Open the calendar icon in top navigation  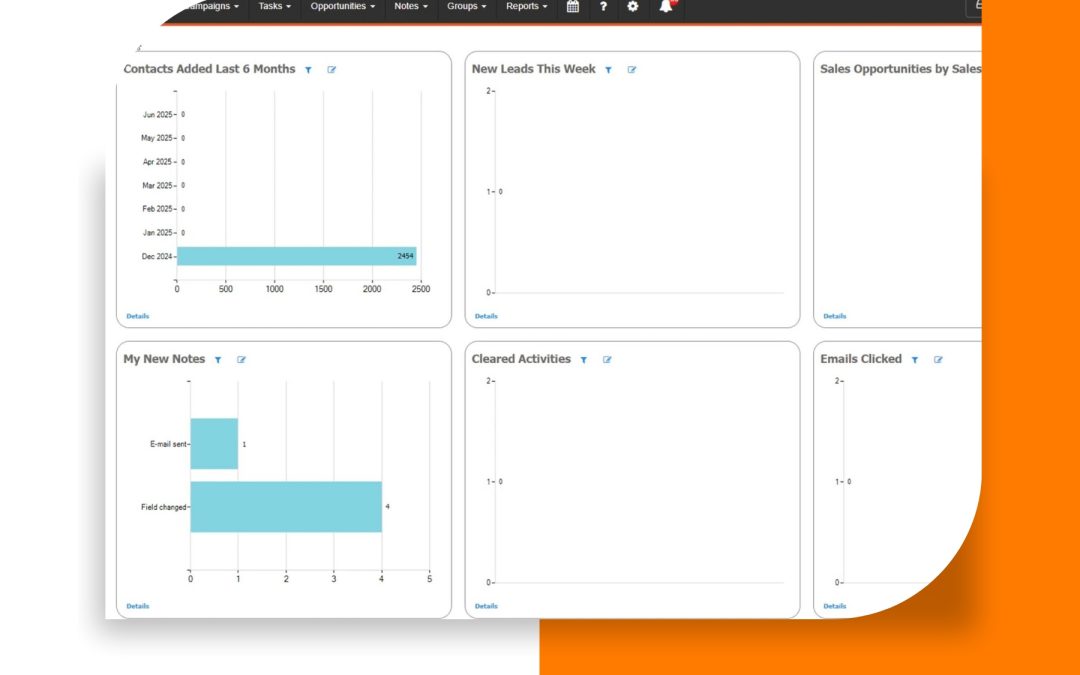(x=572, y=6)
